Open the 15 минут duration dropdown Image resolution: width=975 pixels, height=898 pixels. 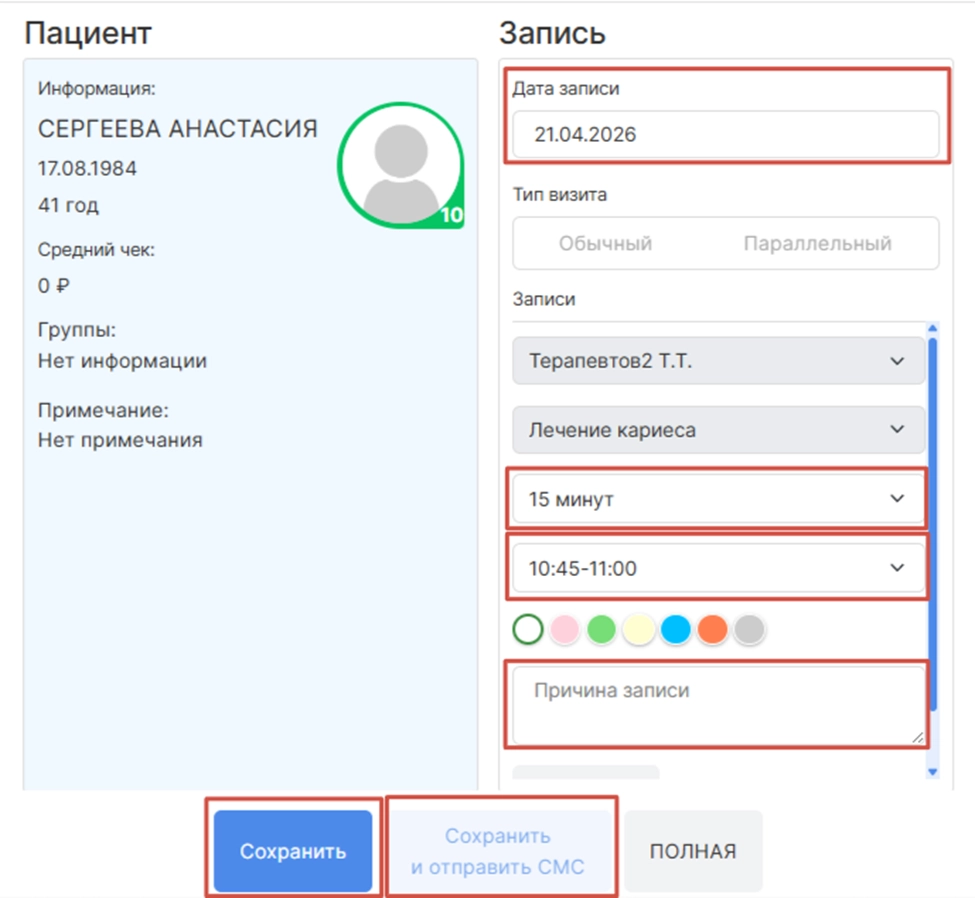pos(718,499)
